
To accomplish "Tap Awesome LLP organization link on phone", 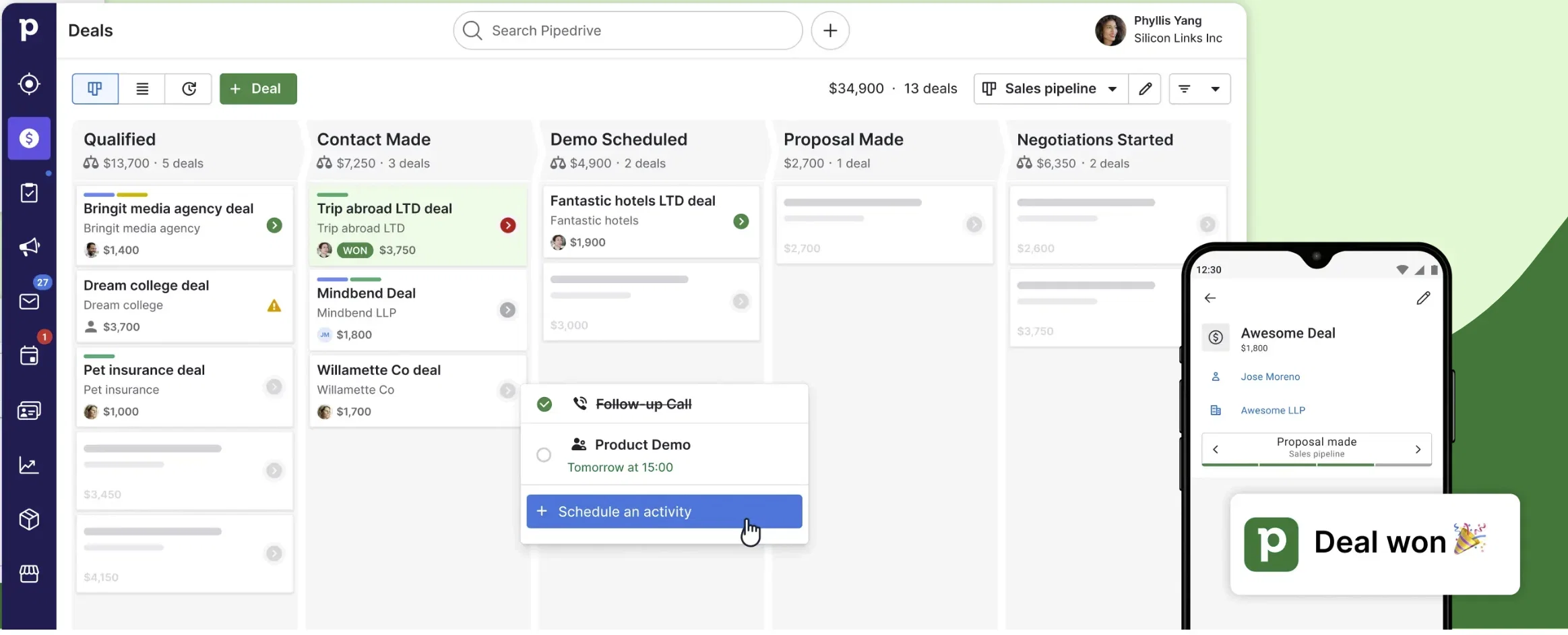I will click(x=1273, y=411).
